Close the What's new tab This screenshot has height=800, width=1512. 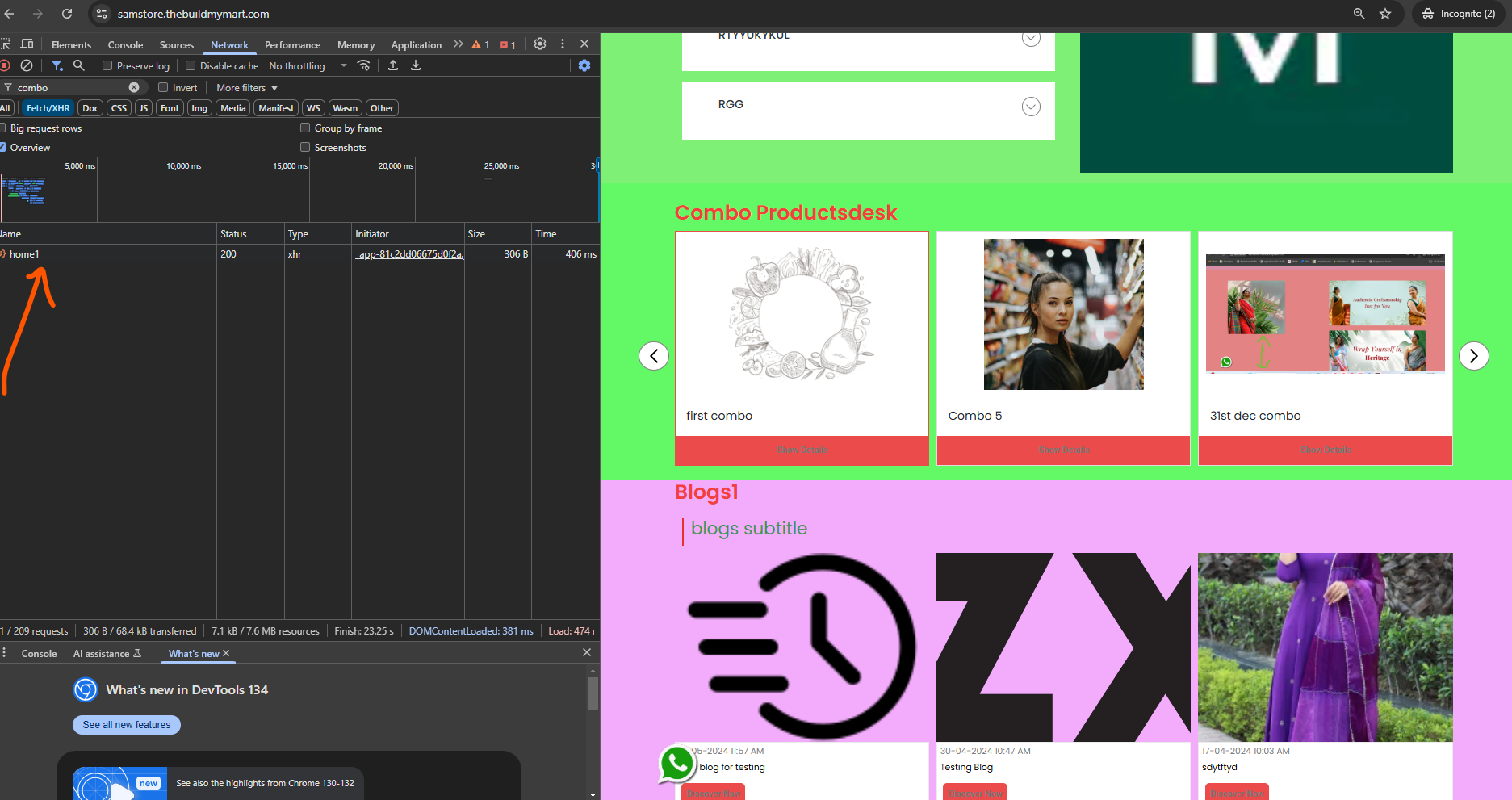(x=226, y=653)
